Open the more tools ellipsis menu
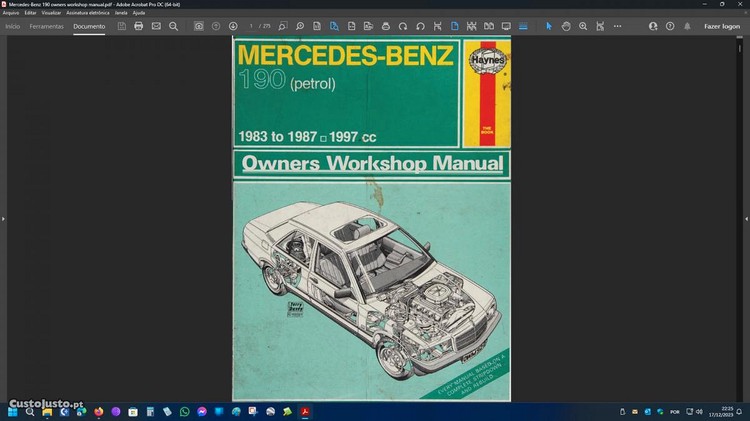The height and width of the screenshot is (421, 750). coord(617,26)
